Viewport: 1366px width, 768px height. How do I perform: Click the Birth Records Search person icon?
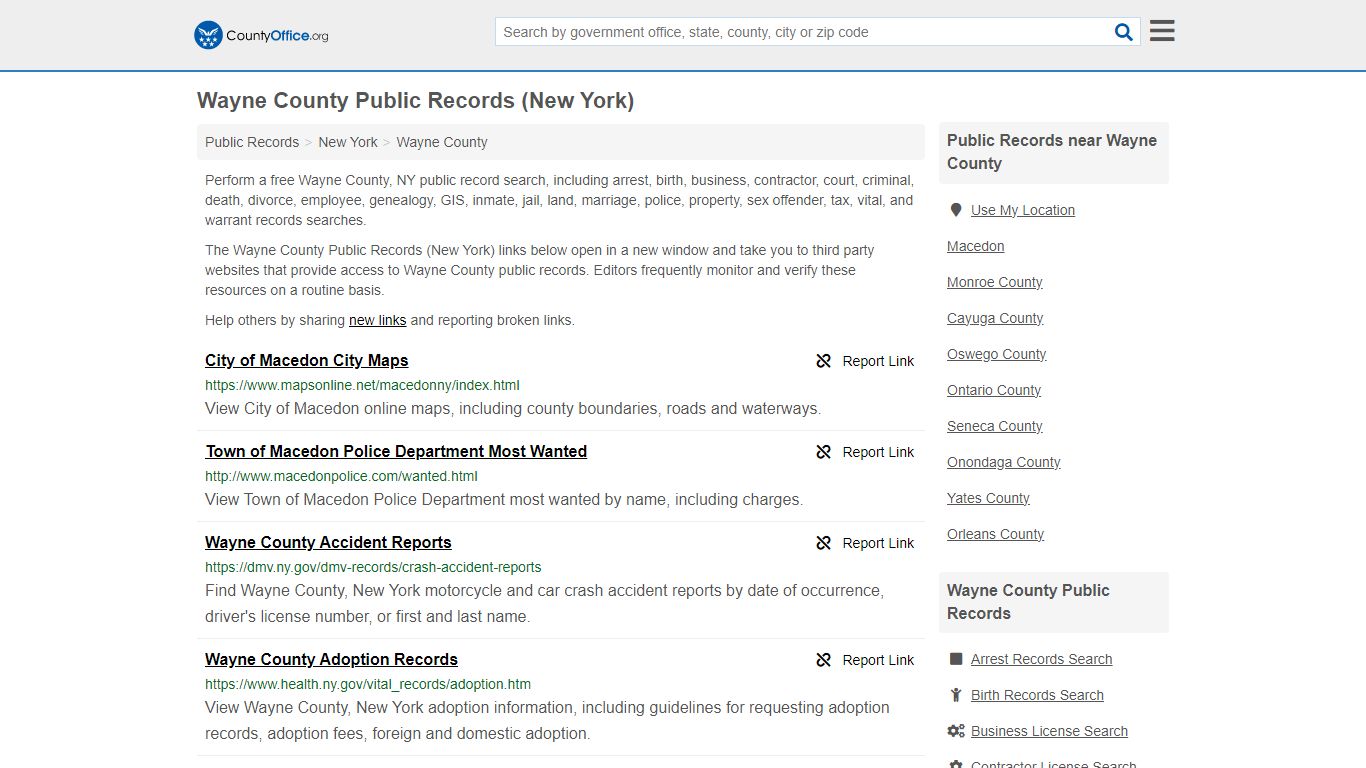(x=956, y=695)
